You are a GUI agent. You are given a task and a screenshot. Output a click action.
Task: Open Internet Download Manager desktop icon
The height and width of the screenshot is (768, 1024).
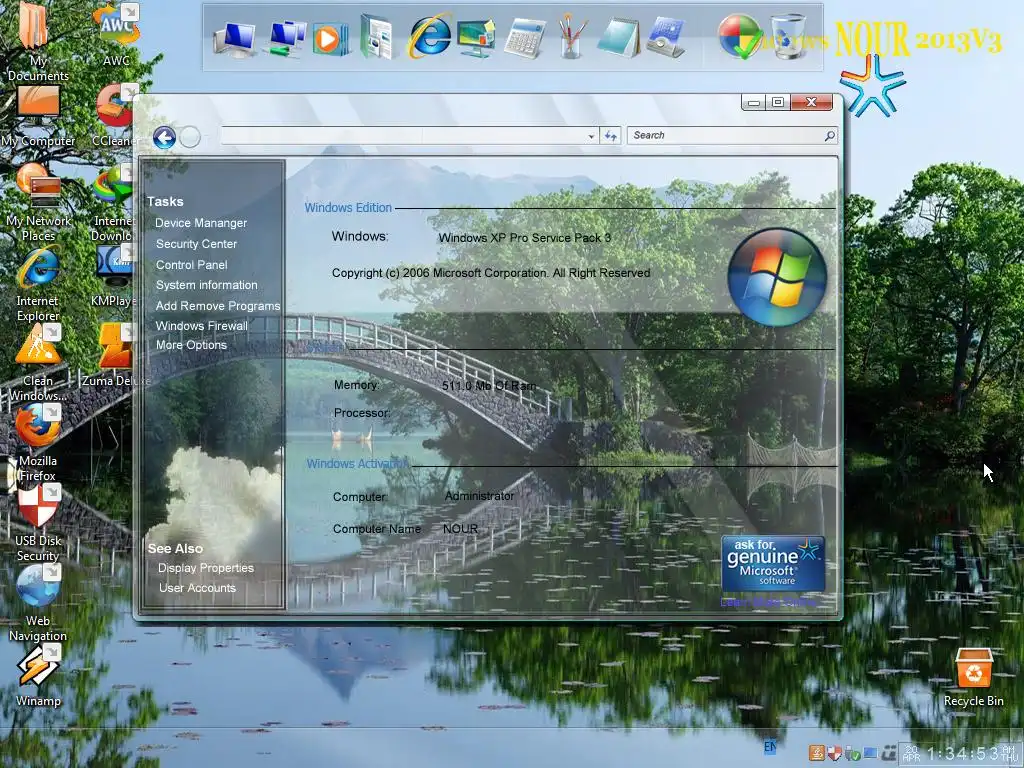114,202
